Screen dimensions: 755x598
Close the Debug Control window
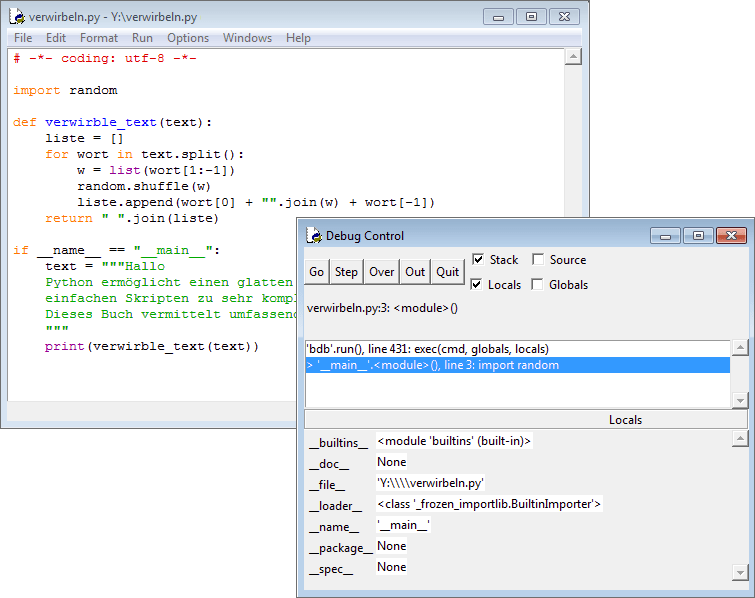731,236
